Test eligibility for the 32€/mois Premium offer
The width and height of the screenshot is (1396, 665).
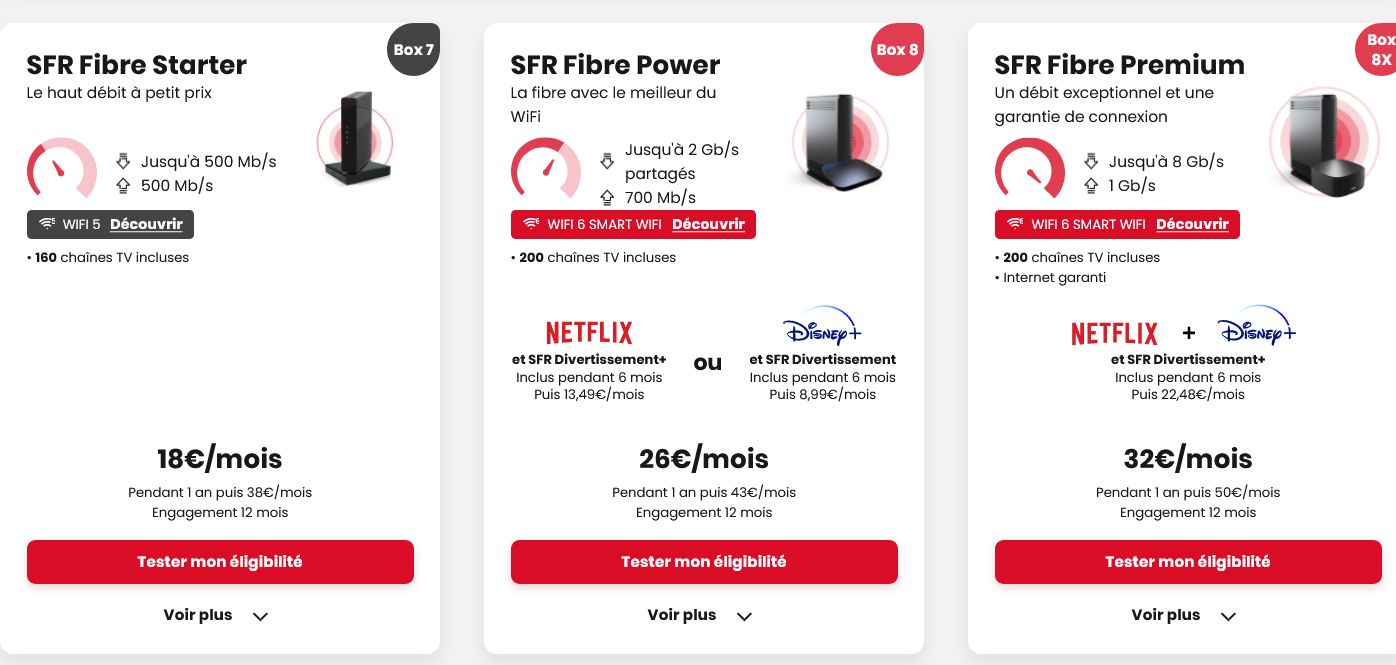(1188, 562)
